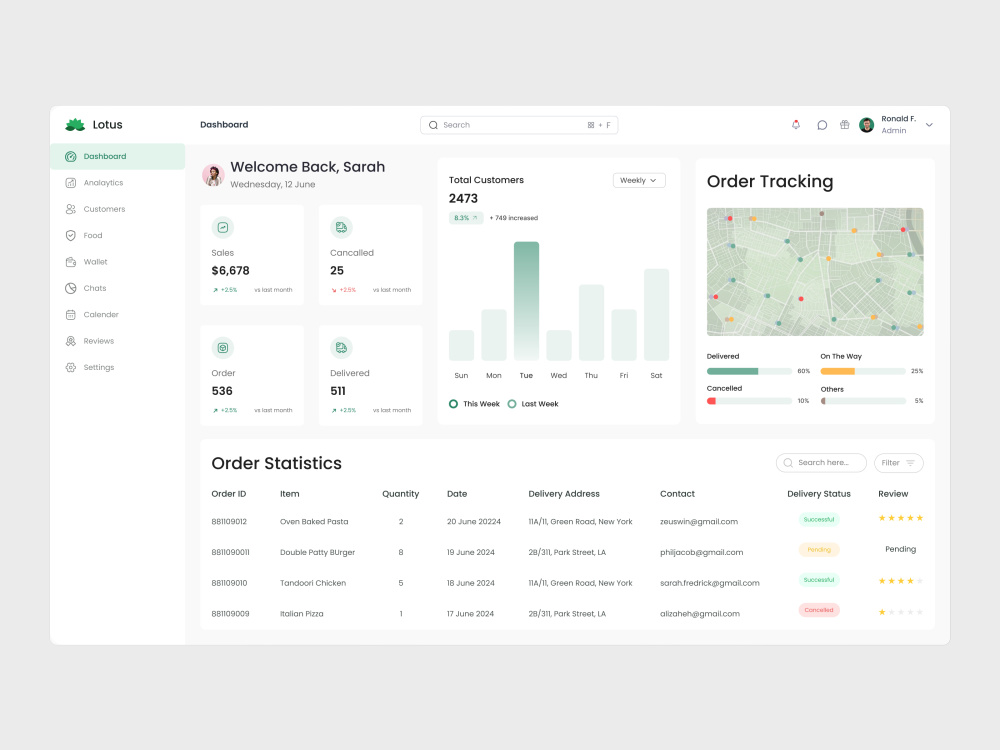Click the top Search field

pyautogui.click(x=518, y=125)
